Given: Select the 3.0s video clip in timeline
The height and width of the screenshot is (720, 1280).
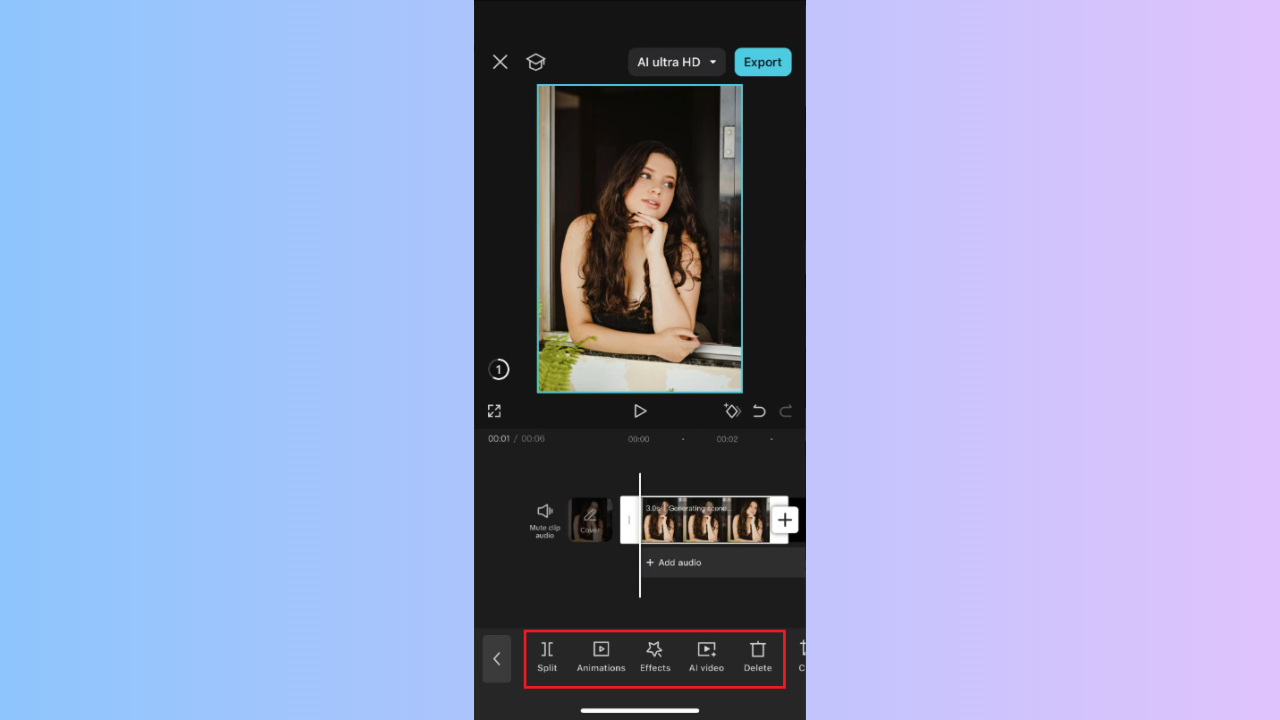Looking at the screenshot, I should coord(704,520).
